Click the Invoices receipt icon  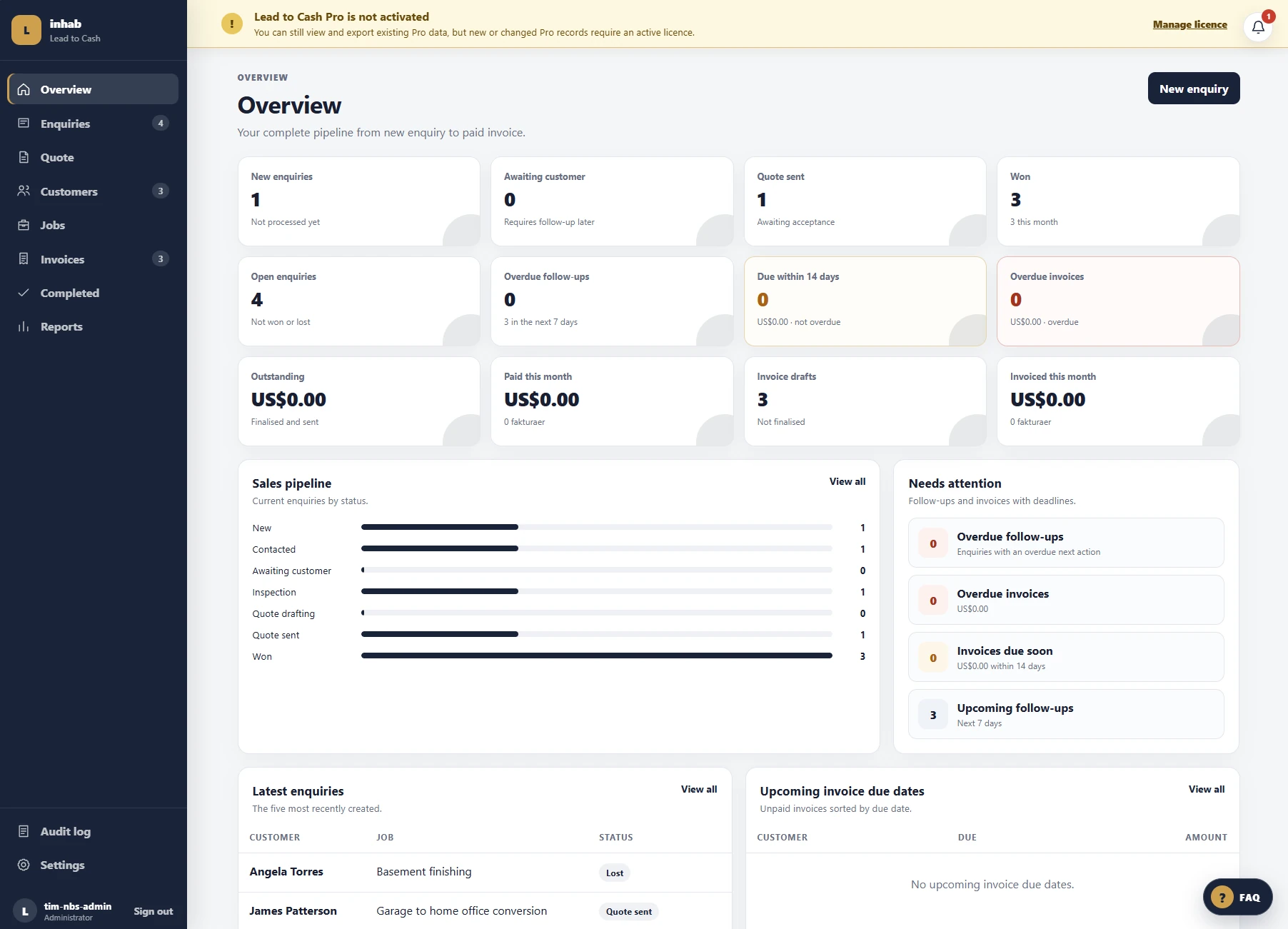point(24,258)
